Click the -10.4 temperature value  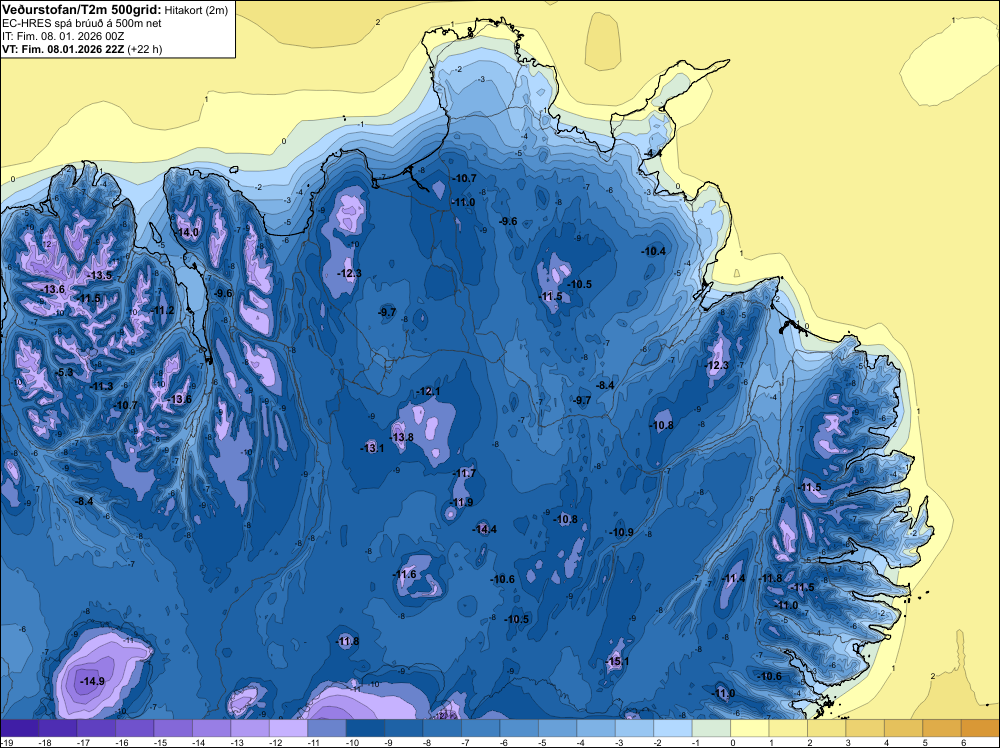click(654, 251)
